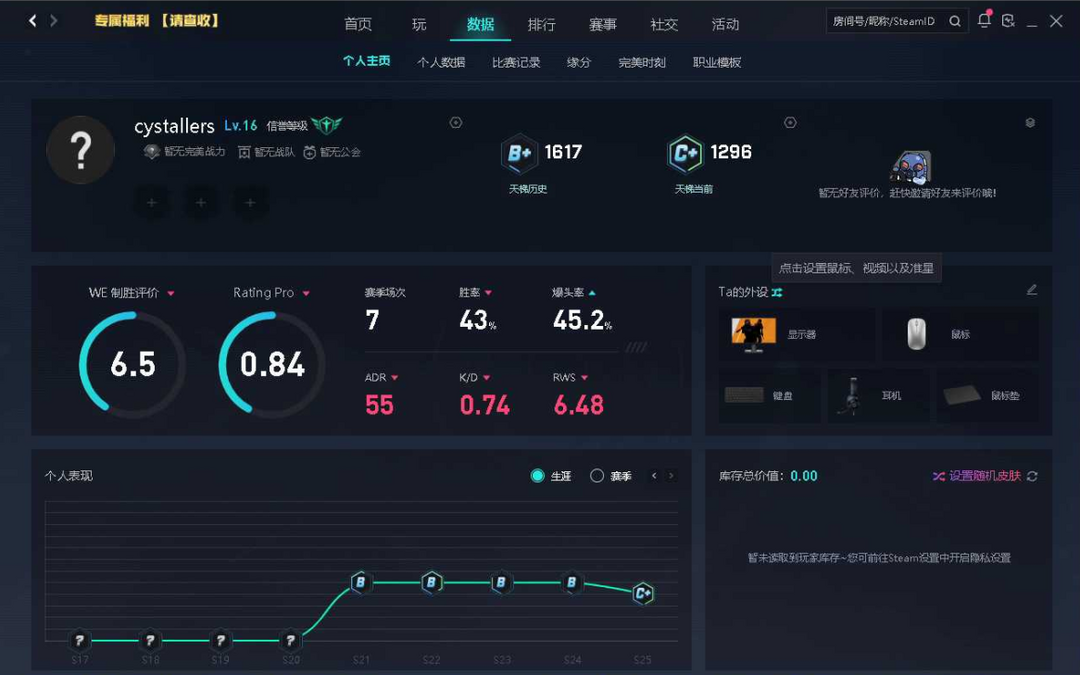1080x675 pixels.
Task: Click the 暂无公会 guild label
Action: 332,152
